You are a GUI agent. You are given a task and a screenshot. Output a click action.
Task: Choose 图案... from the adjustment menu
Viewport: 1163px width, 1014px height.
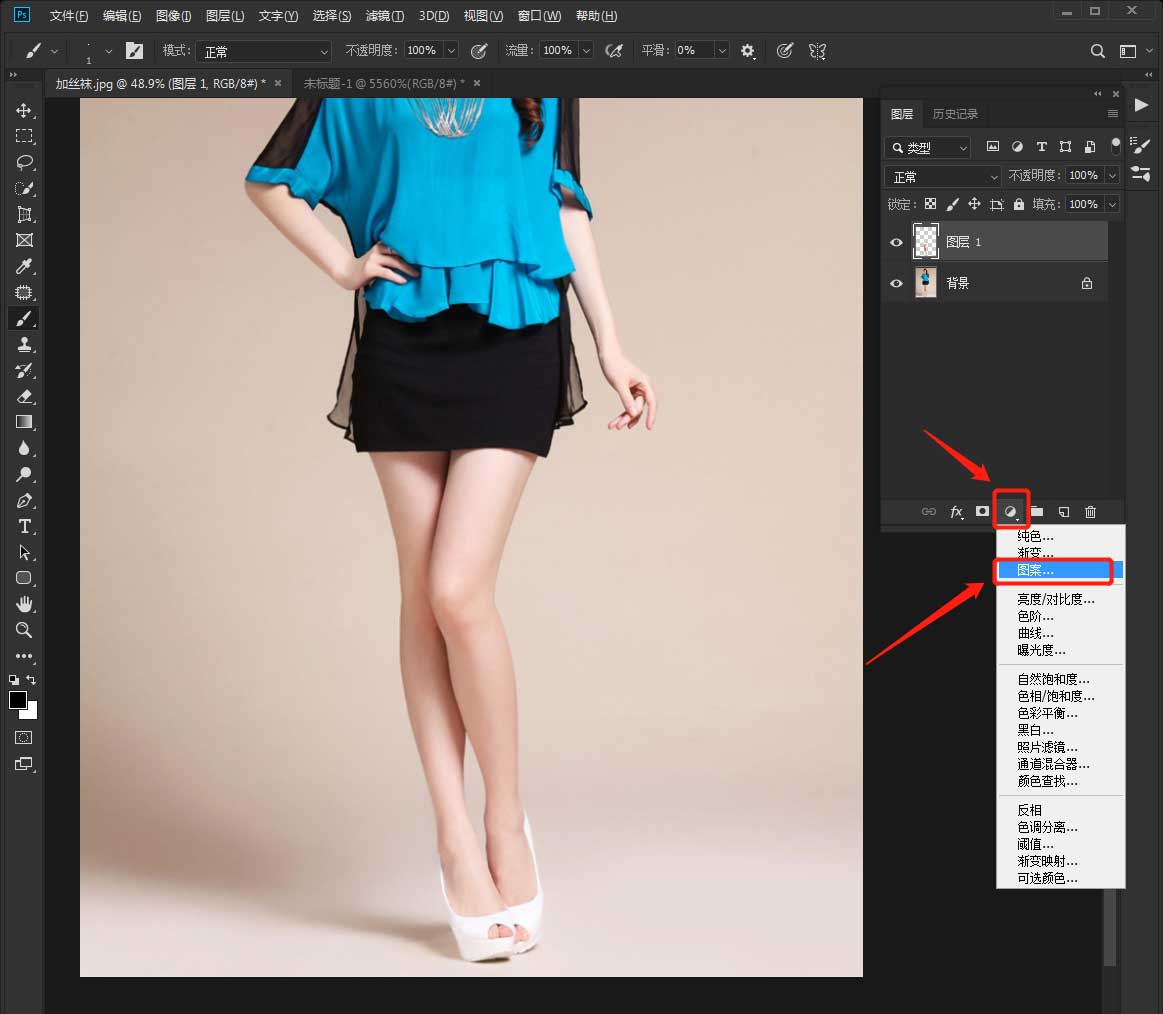(x=1060, y=570)
